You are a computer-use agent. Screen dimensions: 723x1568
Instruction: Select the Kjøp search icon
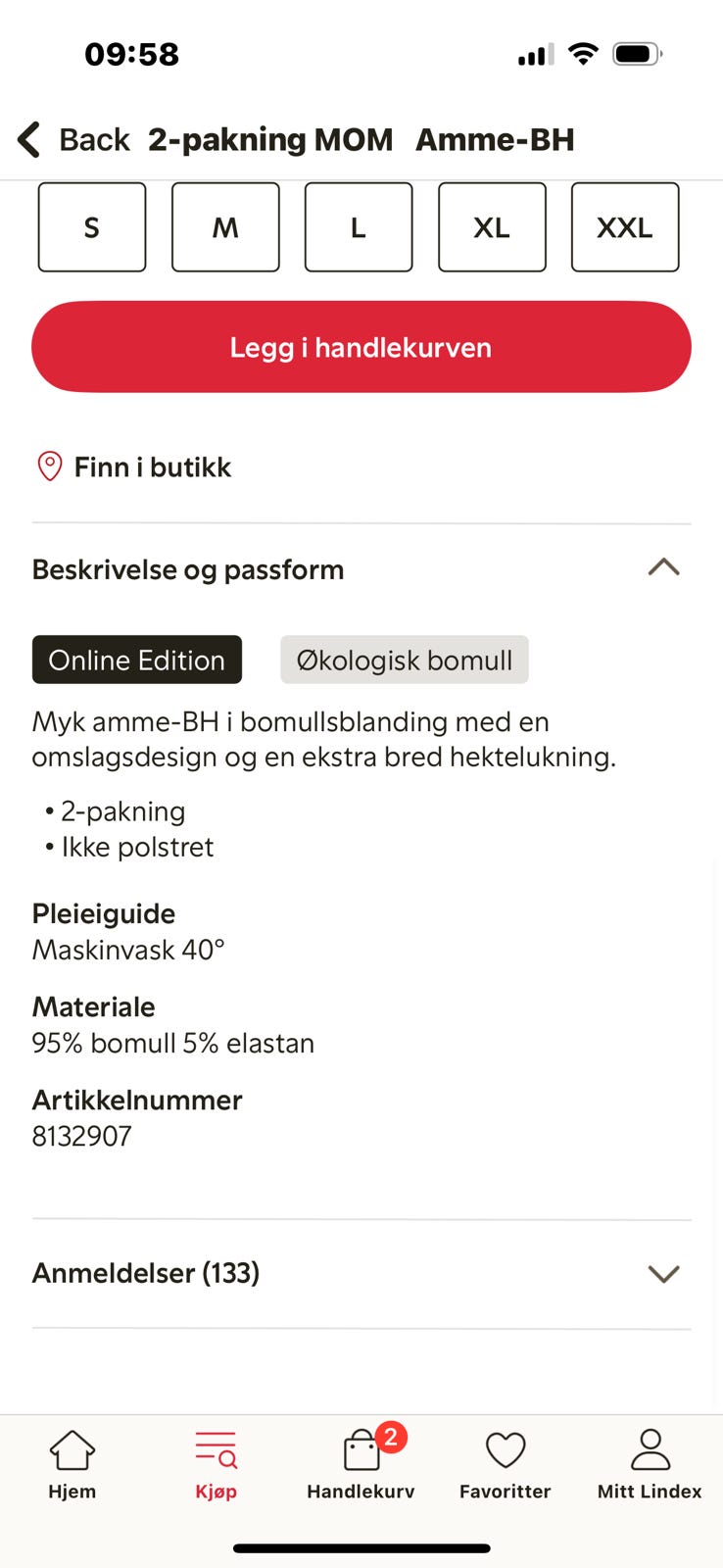215,1447
